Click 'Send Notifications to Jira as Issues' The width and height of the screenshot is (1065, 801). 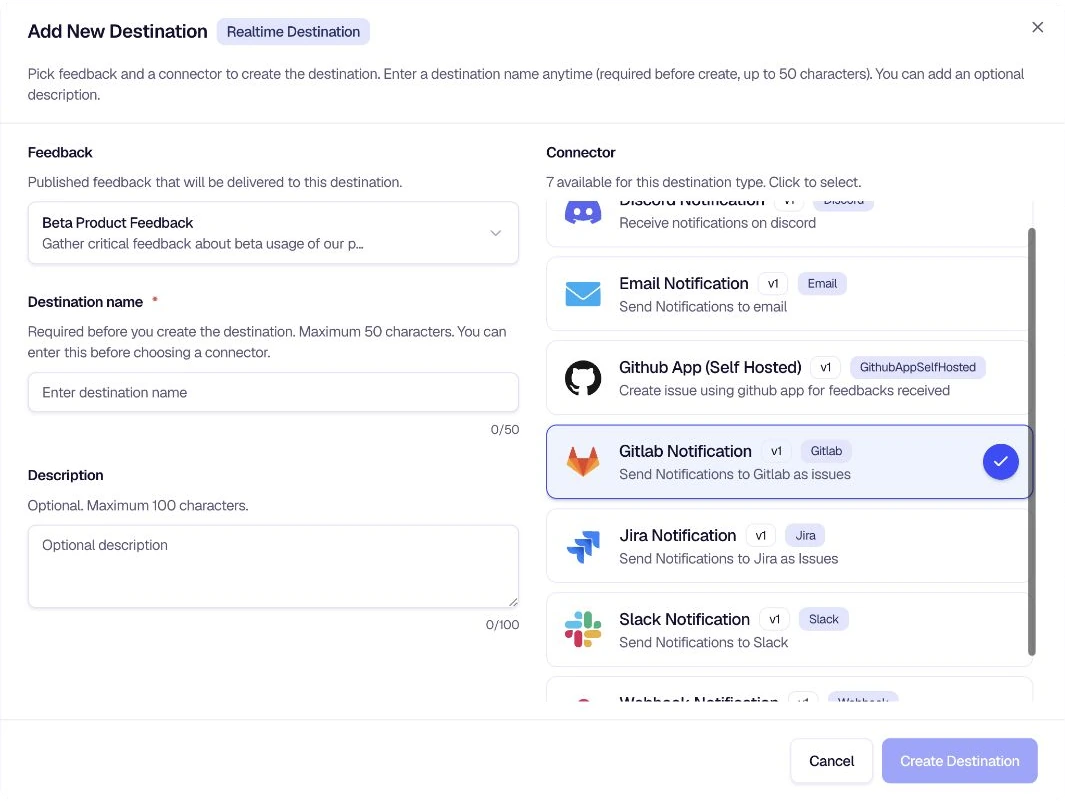pyautogui.click(x=728, y=558)
